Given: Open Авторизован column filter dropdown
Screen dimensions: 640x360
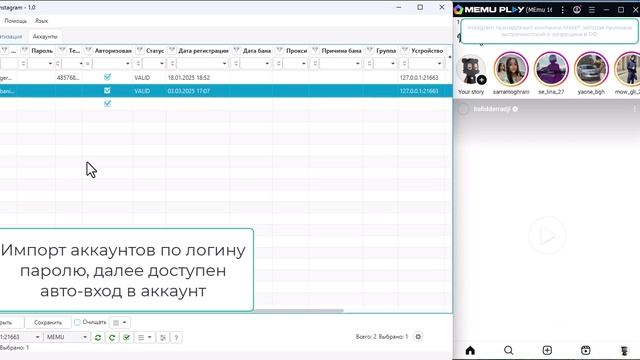Looking at the screenshot, I should point(127,64).
